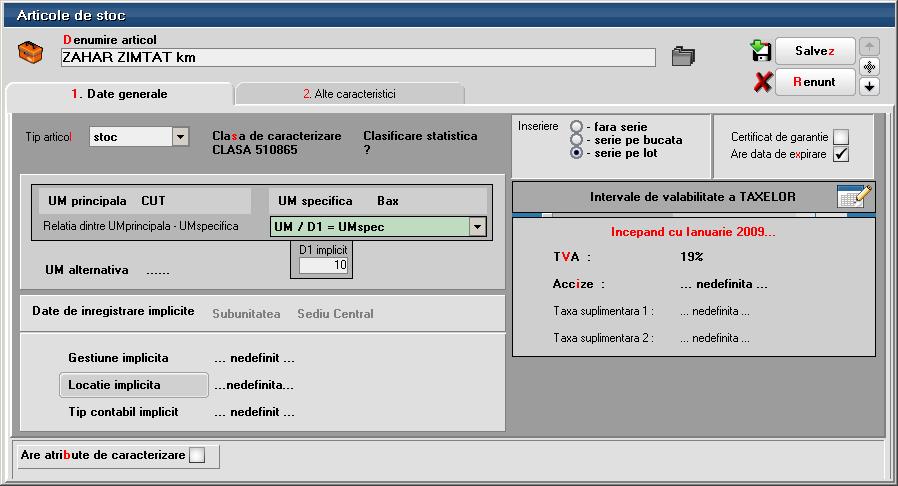Viewport: 898px width, 486px height.
Task: Click the UM alternativa dotted value
Action: (157, 271)
